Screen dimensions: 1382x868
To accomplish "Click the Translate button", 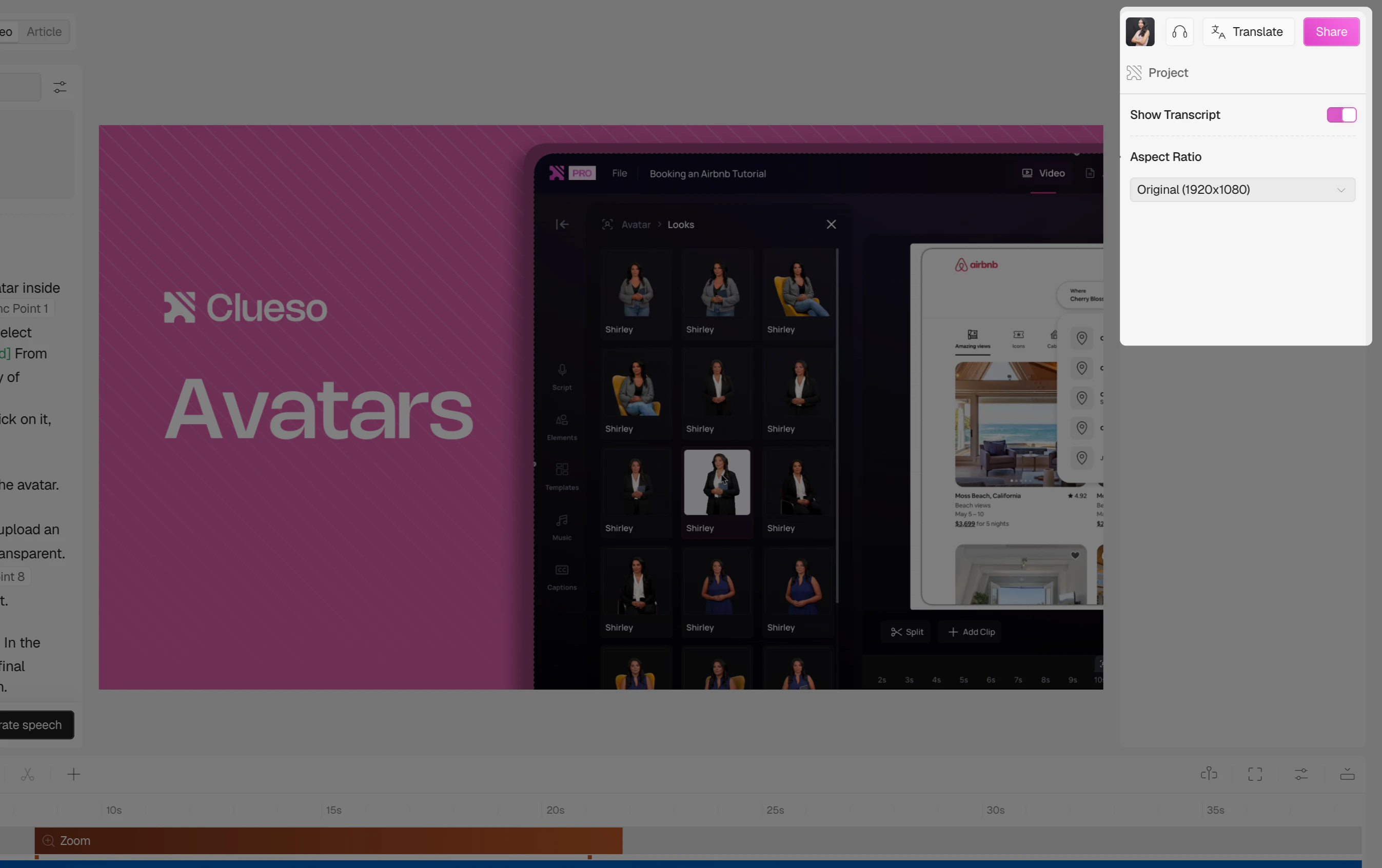I will (1248, 32).
